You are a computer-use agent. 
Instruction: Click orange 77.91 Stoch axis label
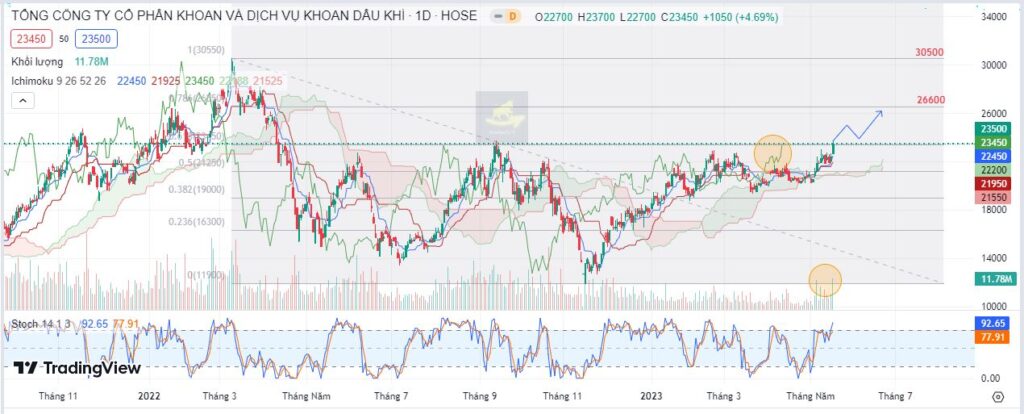coord(993,337)
